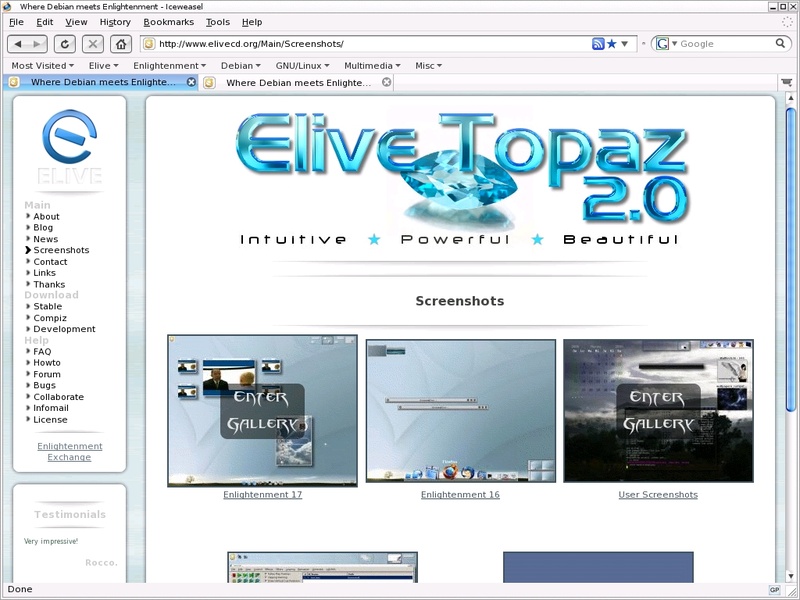Click the Forward navigation arrow
800x600 pixels.
click(x=37, y=44)
